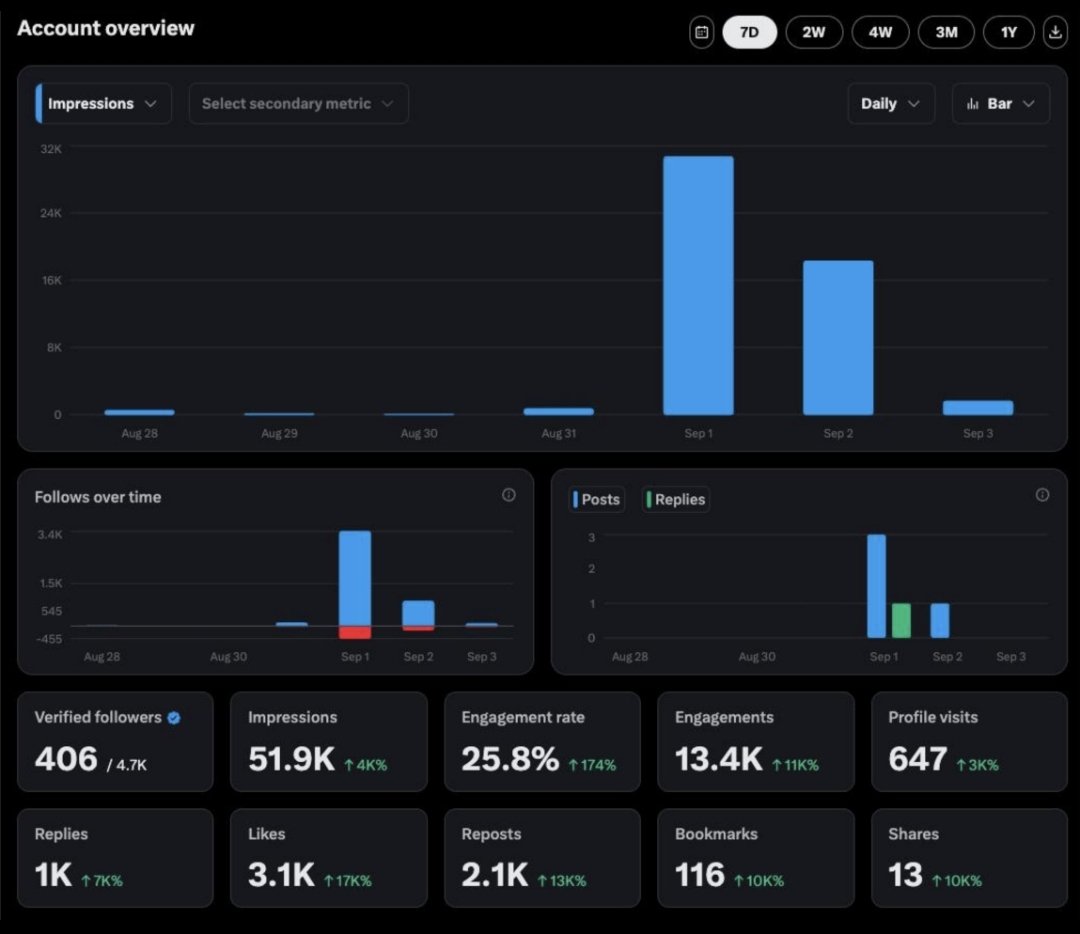The height and width of the screenshot is (934, 1080).
Task: Click the 7D selected range button
Action: [x=749, y=32]
